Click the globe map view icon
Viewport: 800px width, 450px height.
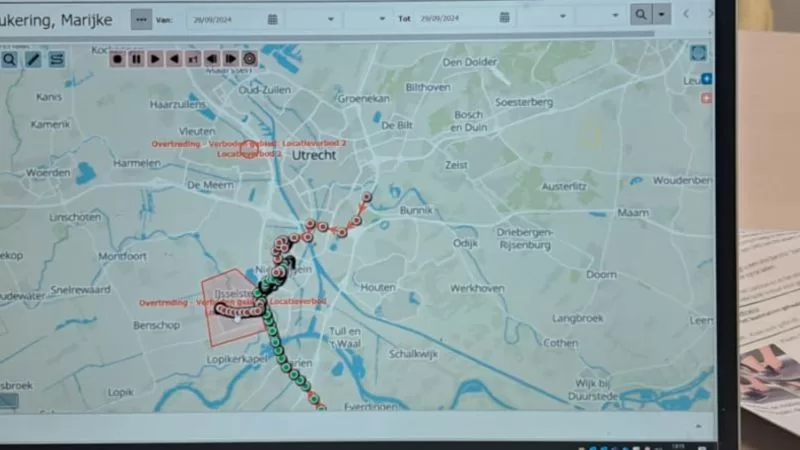pos(698,53)
